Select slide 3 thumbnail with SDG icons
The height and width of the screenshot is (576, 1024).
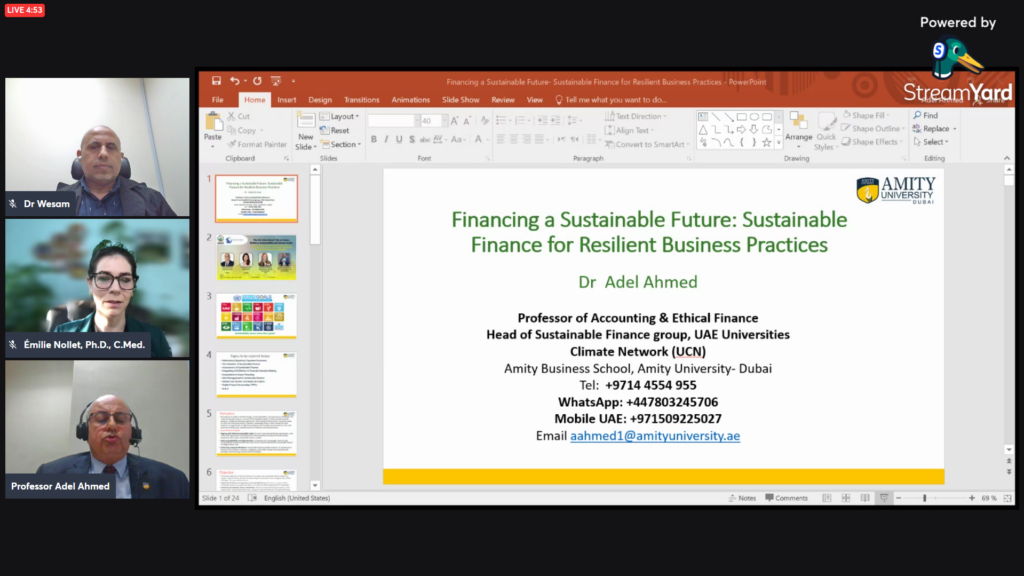(x=257, y=316)
